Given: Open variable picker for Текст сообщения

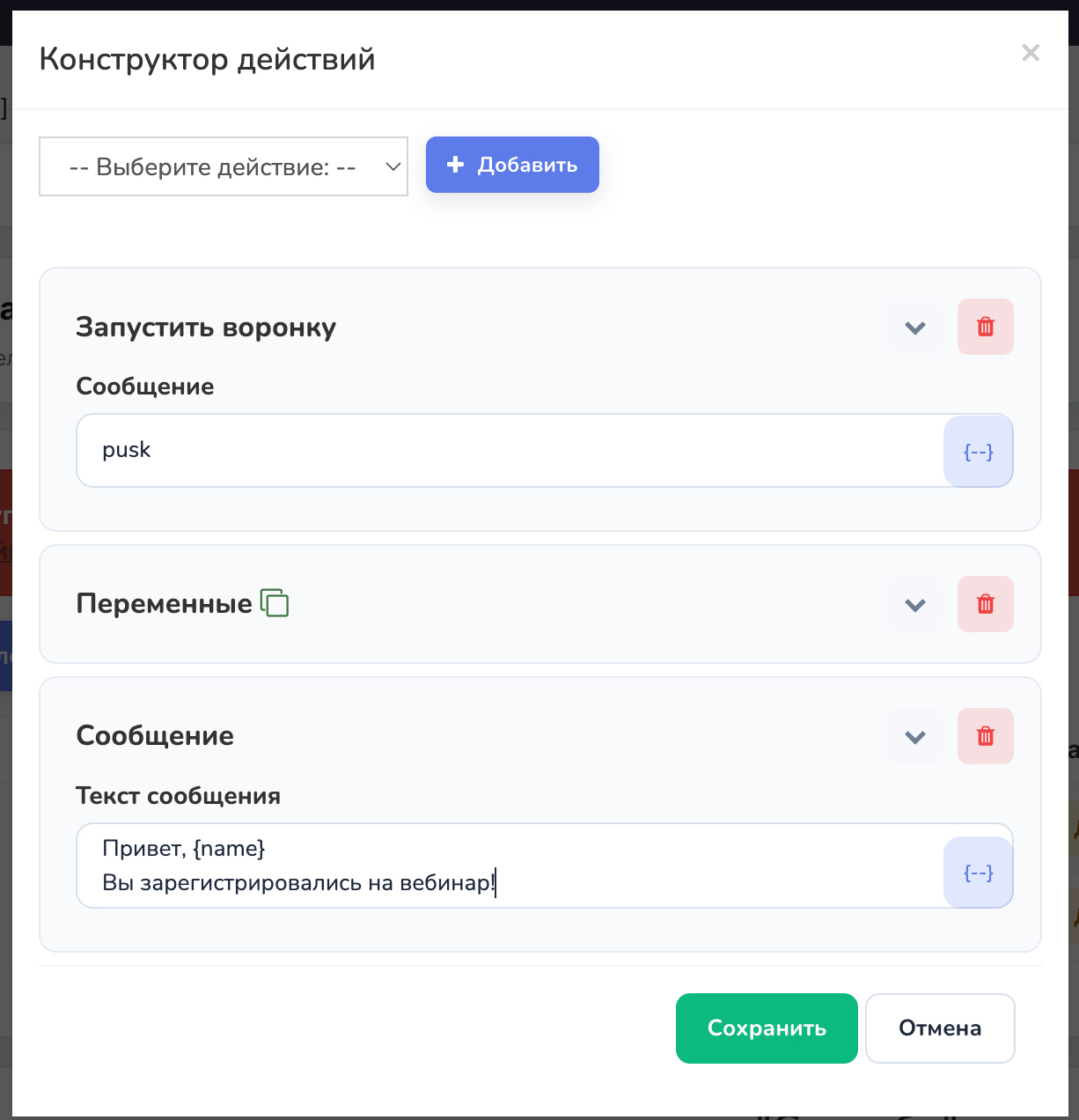Looking at the screenshot, I should coord(979,872).
